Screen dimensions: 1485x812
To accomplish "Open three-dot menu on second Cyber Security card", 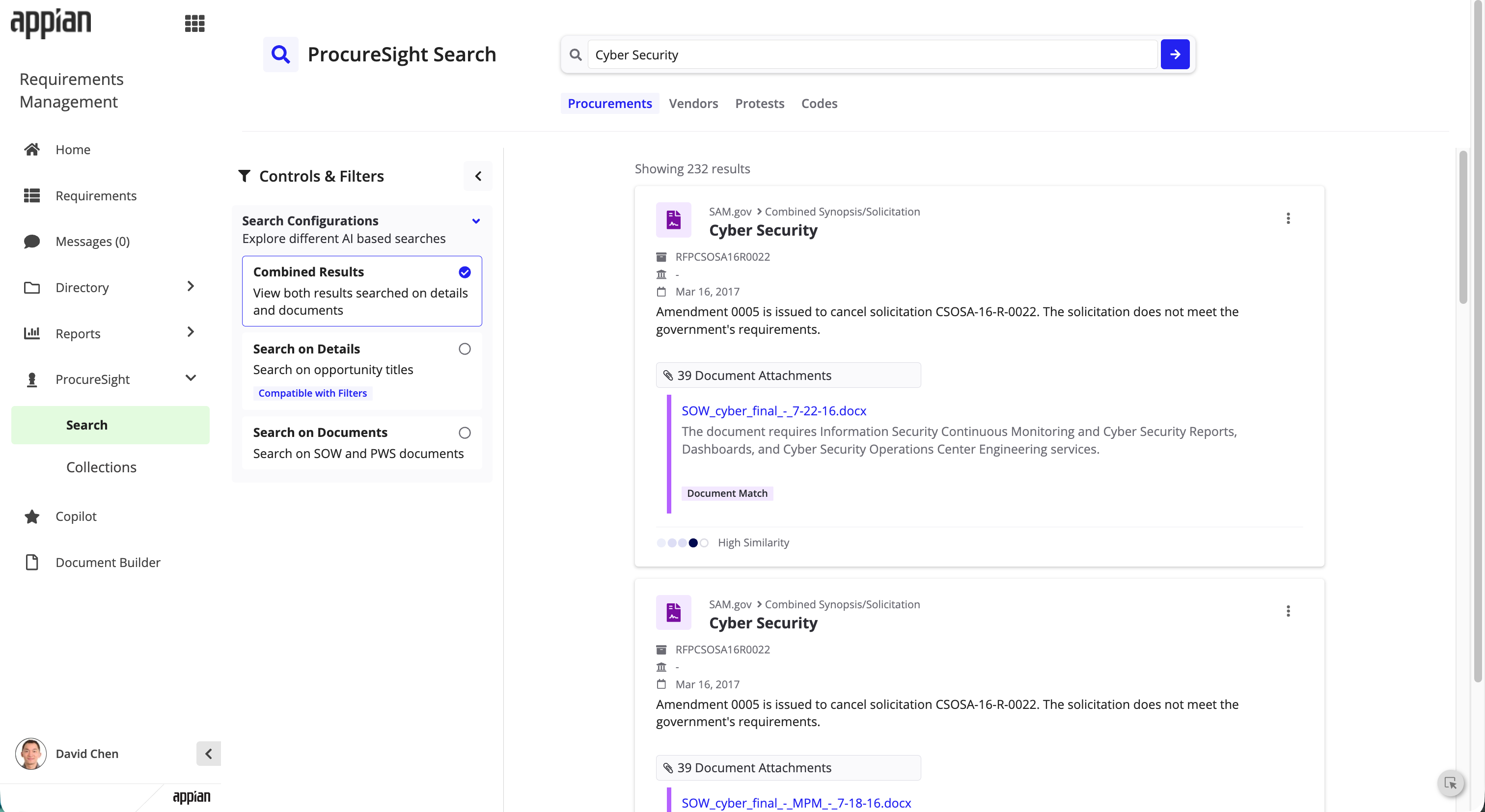I will (x=1288, y=611).
